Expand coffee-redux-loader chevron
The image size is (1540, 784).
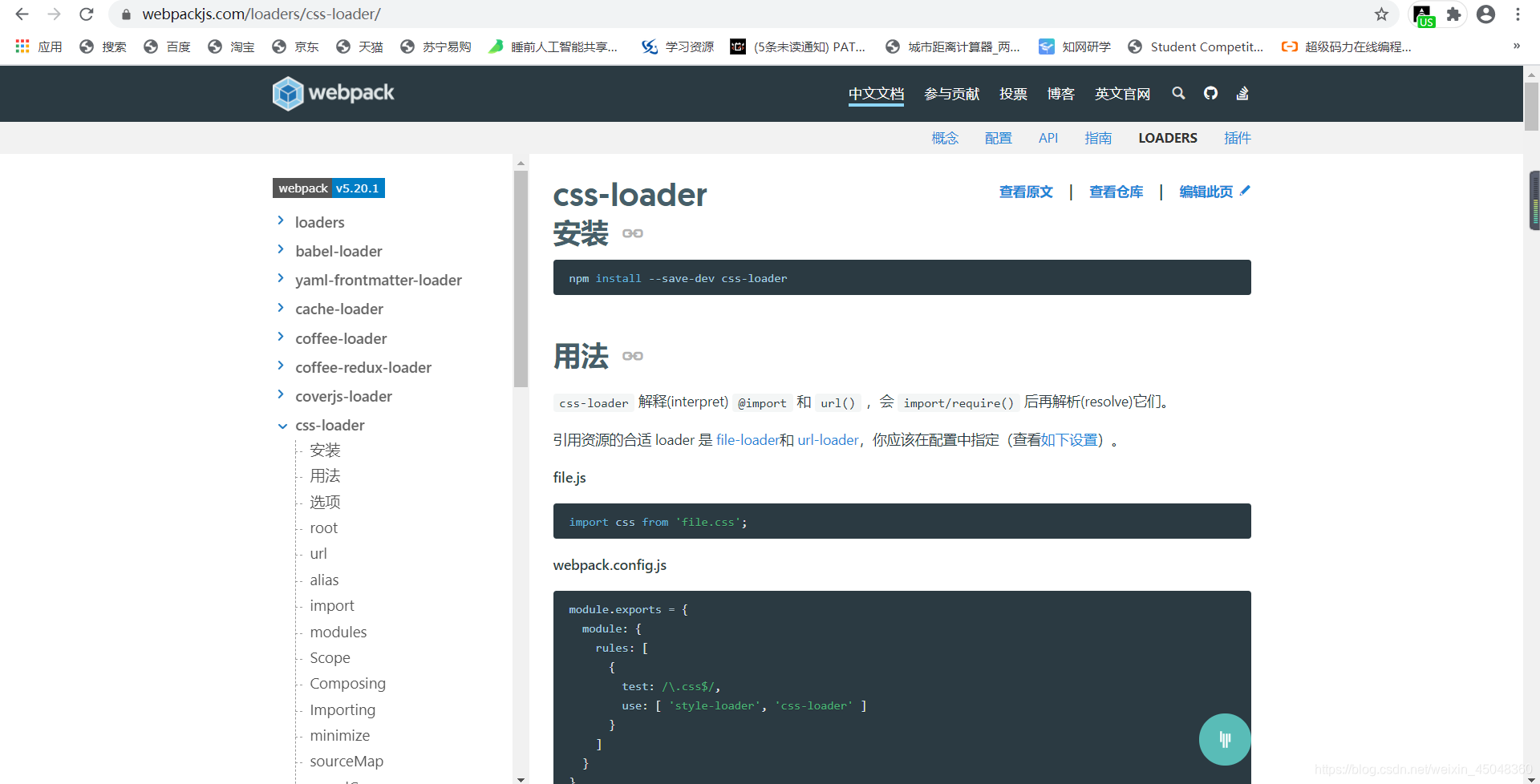tap(281, 366)
